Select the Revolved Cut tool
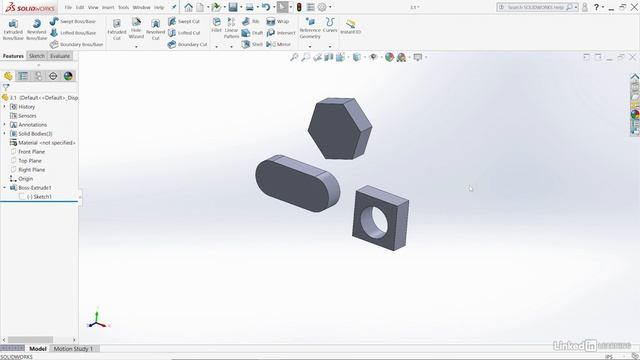 [x=156, y=29]
